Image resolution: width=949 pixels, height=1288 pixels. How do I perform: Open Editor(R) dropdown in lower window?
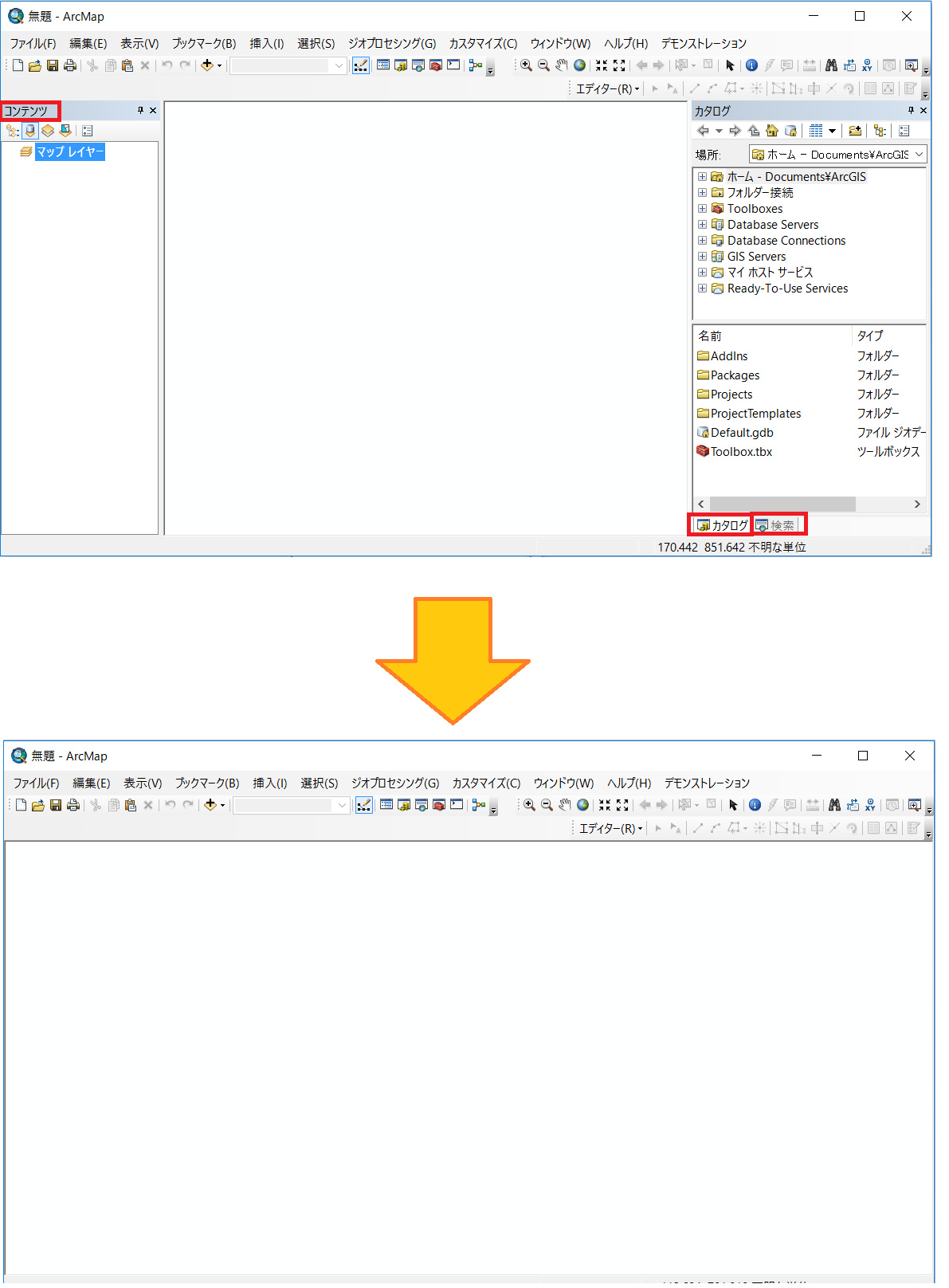tap(611, 828)
